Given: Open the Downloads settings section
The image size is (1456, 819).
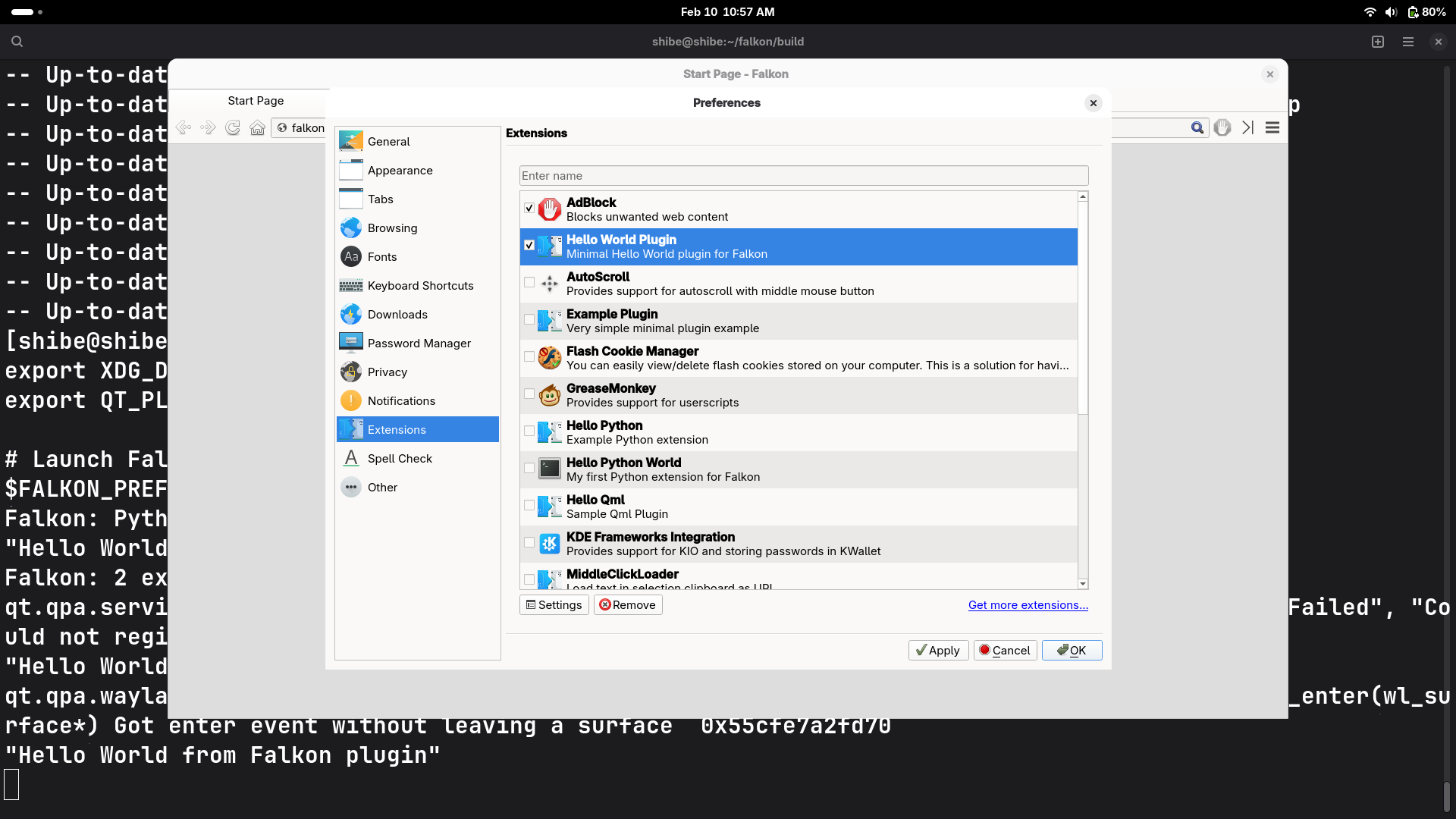Looking at the screenshot, I should [x=397, y=314].
